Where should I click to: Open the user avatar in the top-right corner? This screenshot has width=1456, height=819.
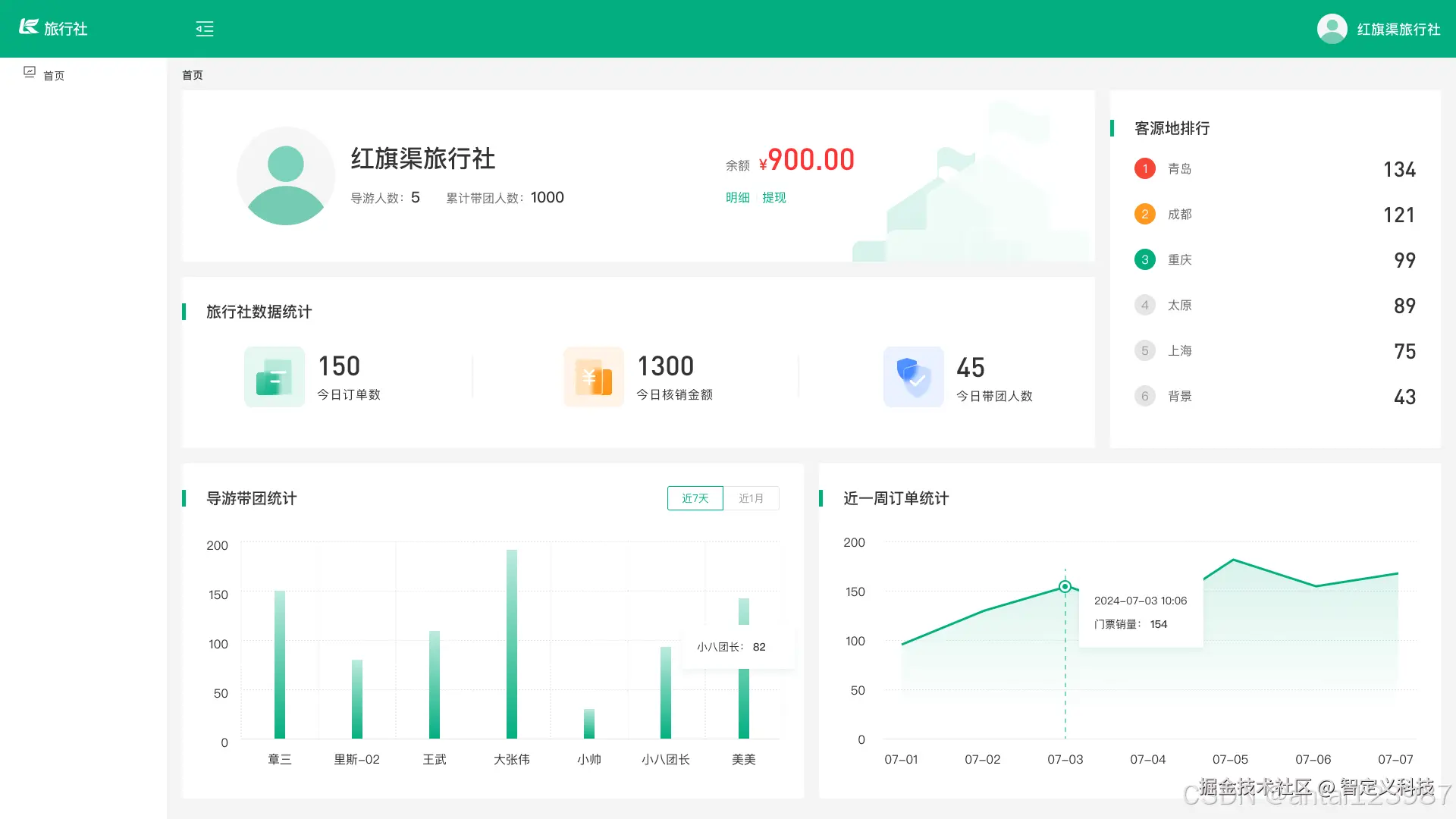(x=1332, y=29)
